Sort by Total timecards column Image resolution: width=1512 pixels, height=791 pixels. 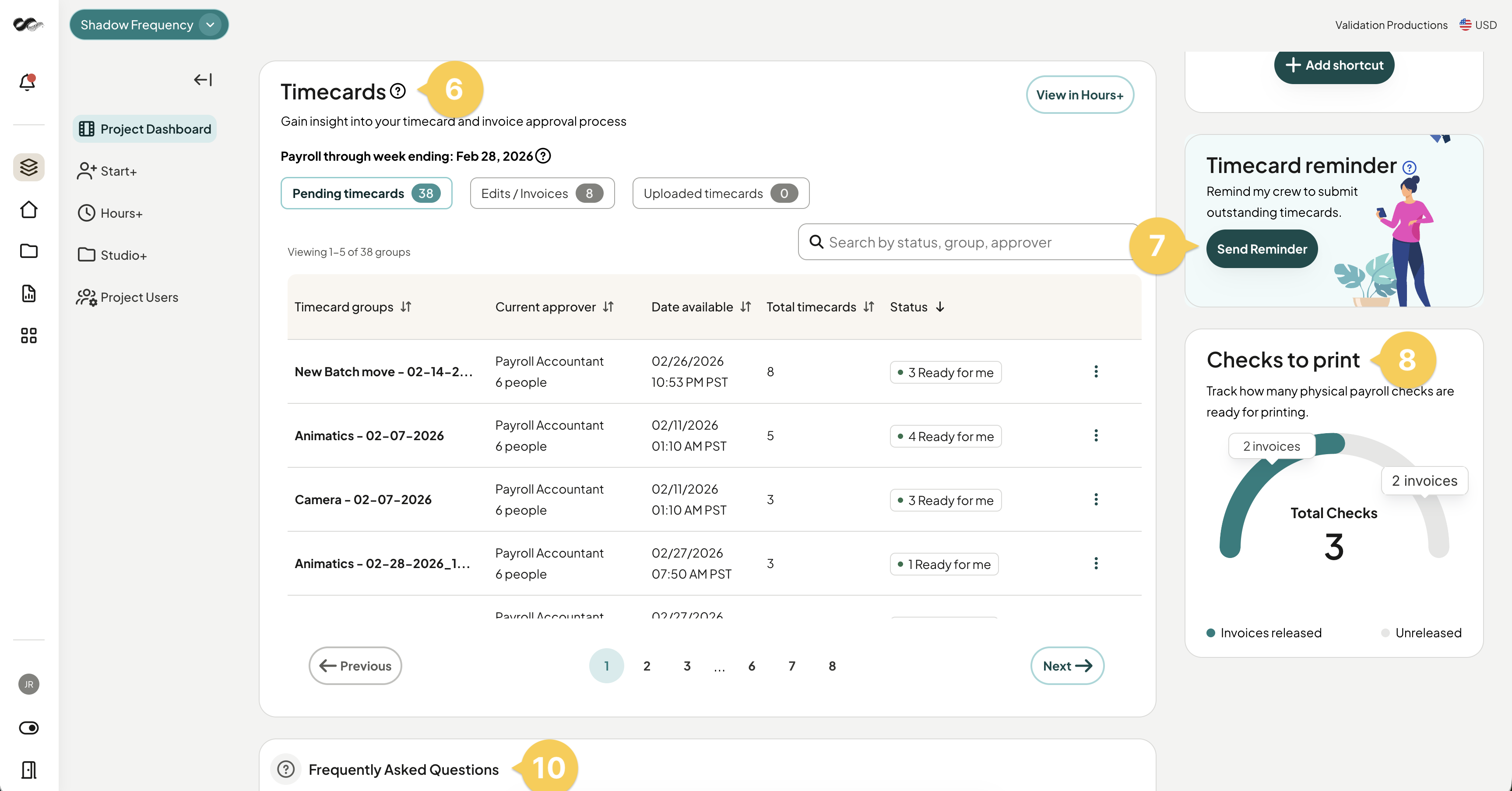tap(869, 307)
